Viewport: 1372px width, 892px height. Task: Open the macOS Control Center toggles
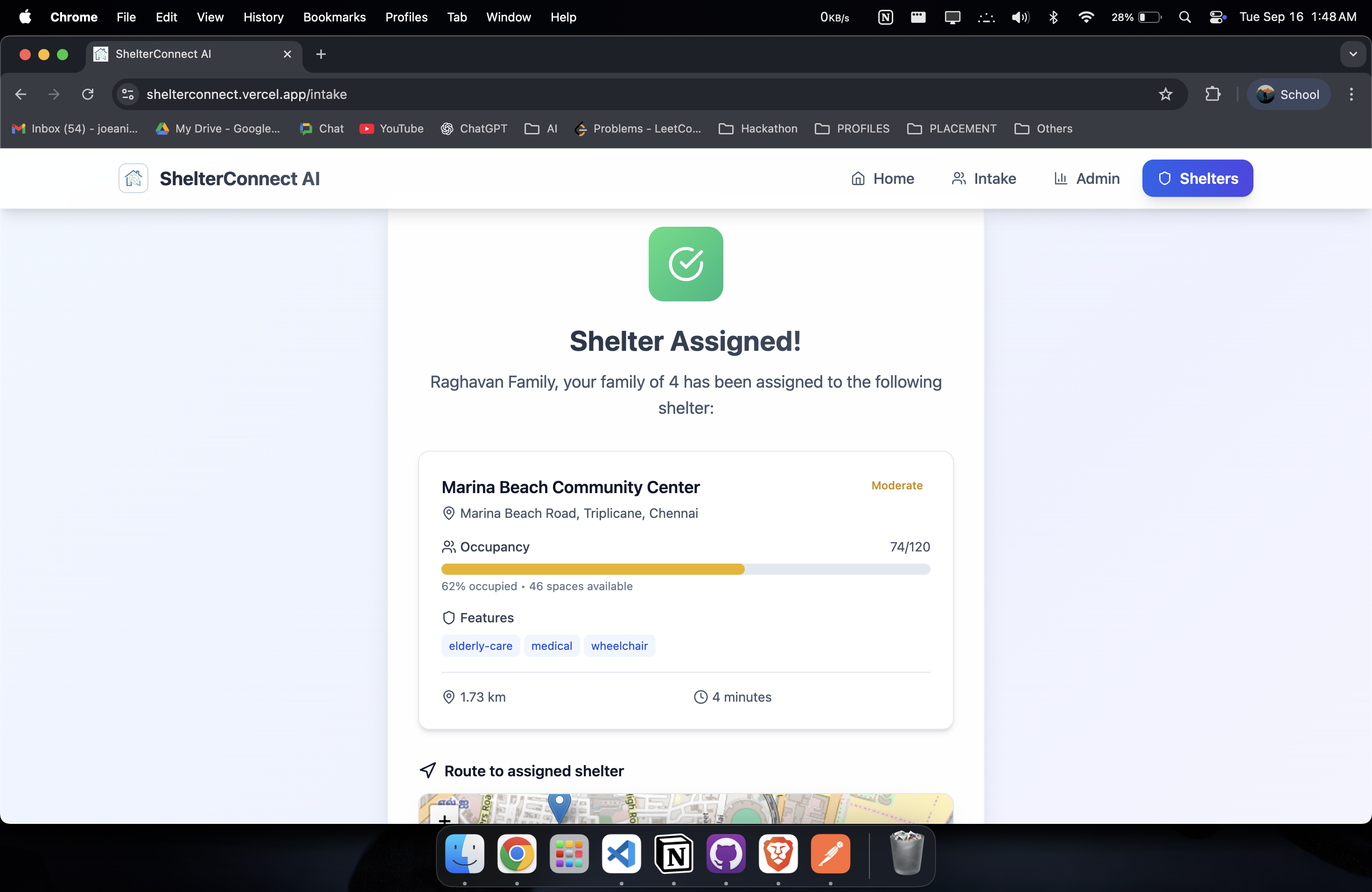click(1216, 17)
